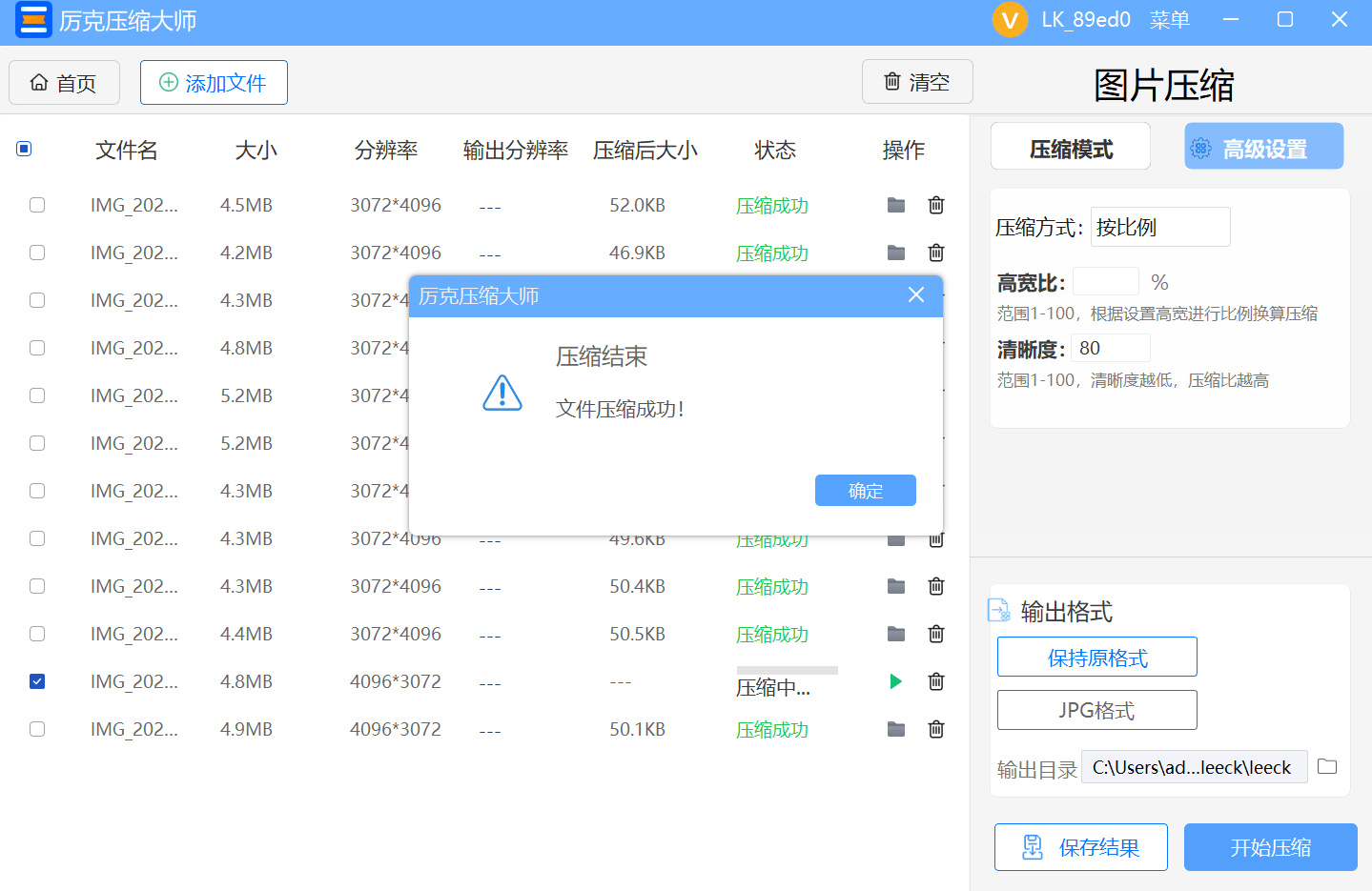Viewport: 1372px width, 891px height.
Task: Browse output directory with the folder icon
Action: (1327, 766)
